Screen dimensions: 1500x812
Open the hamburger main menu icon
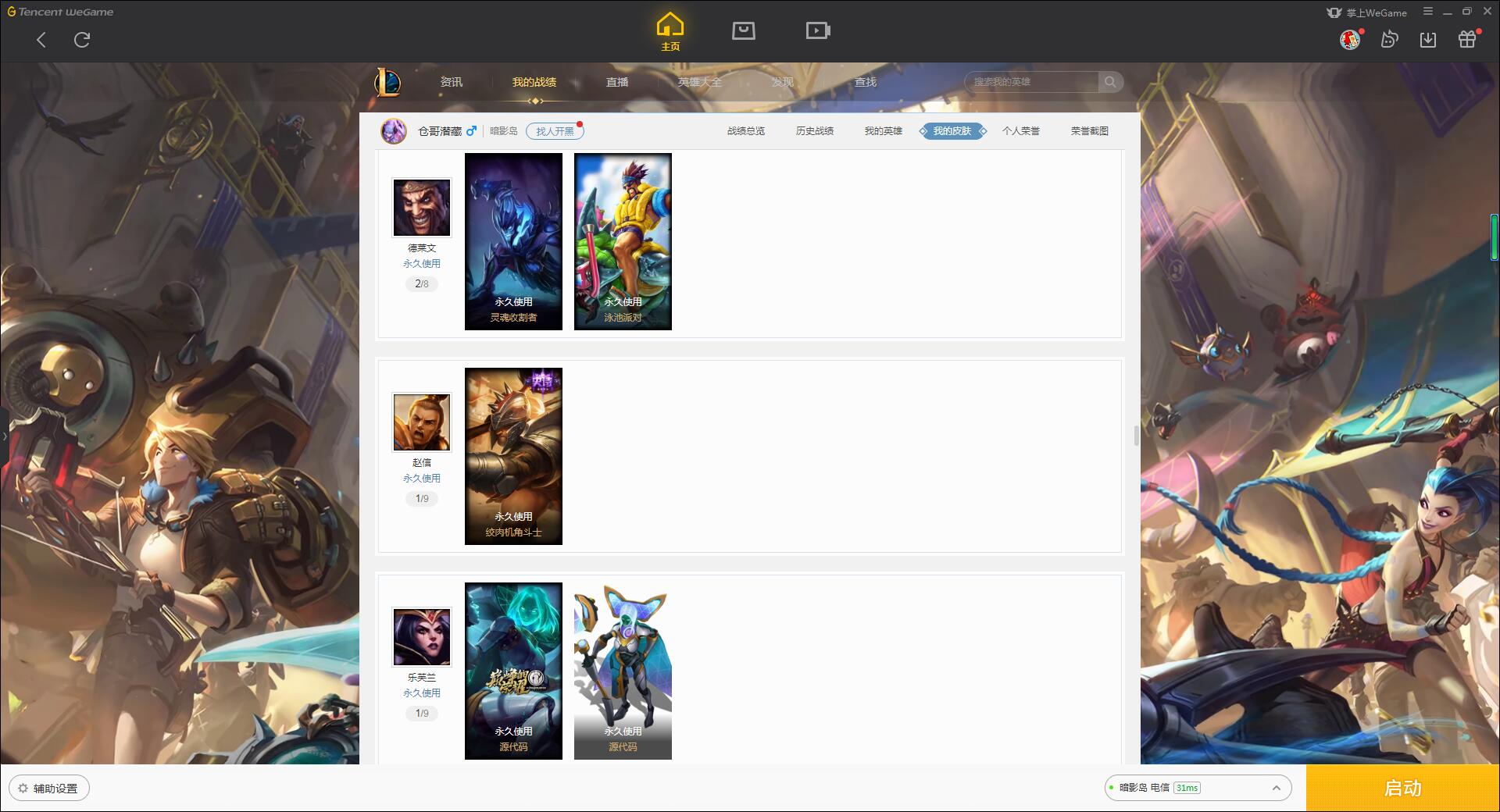tap(1428, 12)
